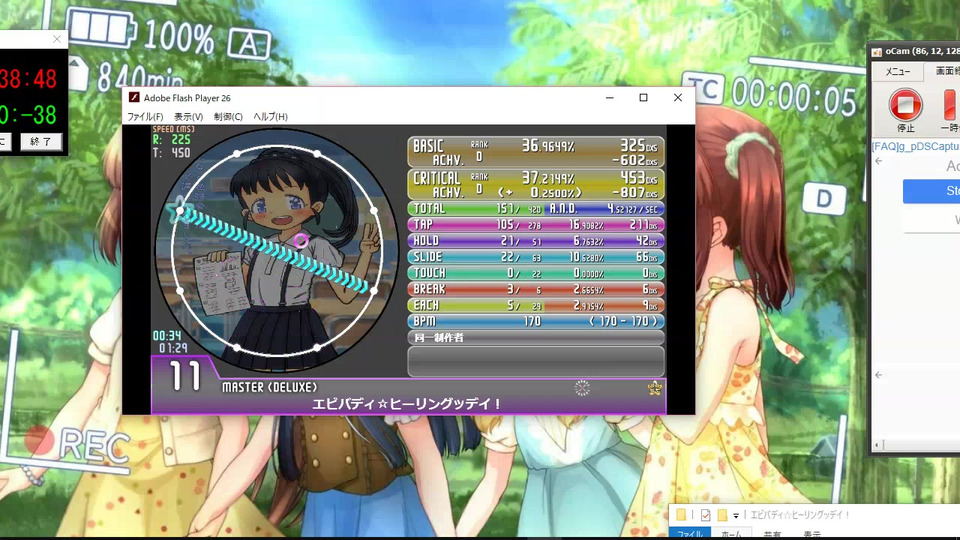Image resolution: width=960 pixels, height=540 pixels.
Task: Click the folder icon in Explorer title bar
Action: [681, 515]
